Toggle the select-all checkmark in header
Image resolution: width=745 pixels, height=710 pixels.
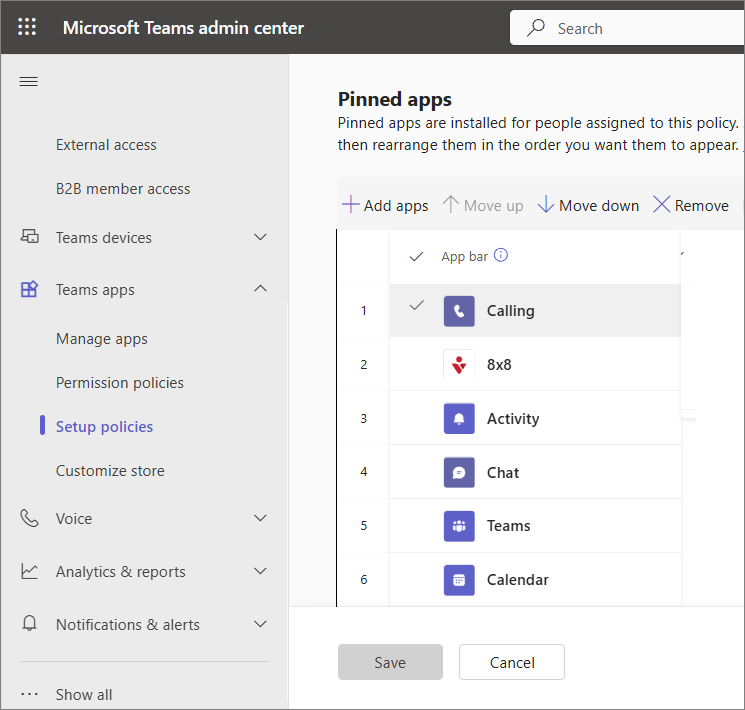[417, 257]
